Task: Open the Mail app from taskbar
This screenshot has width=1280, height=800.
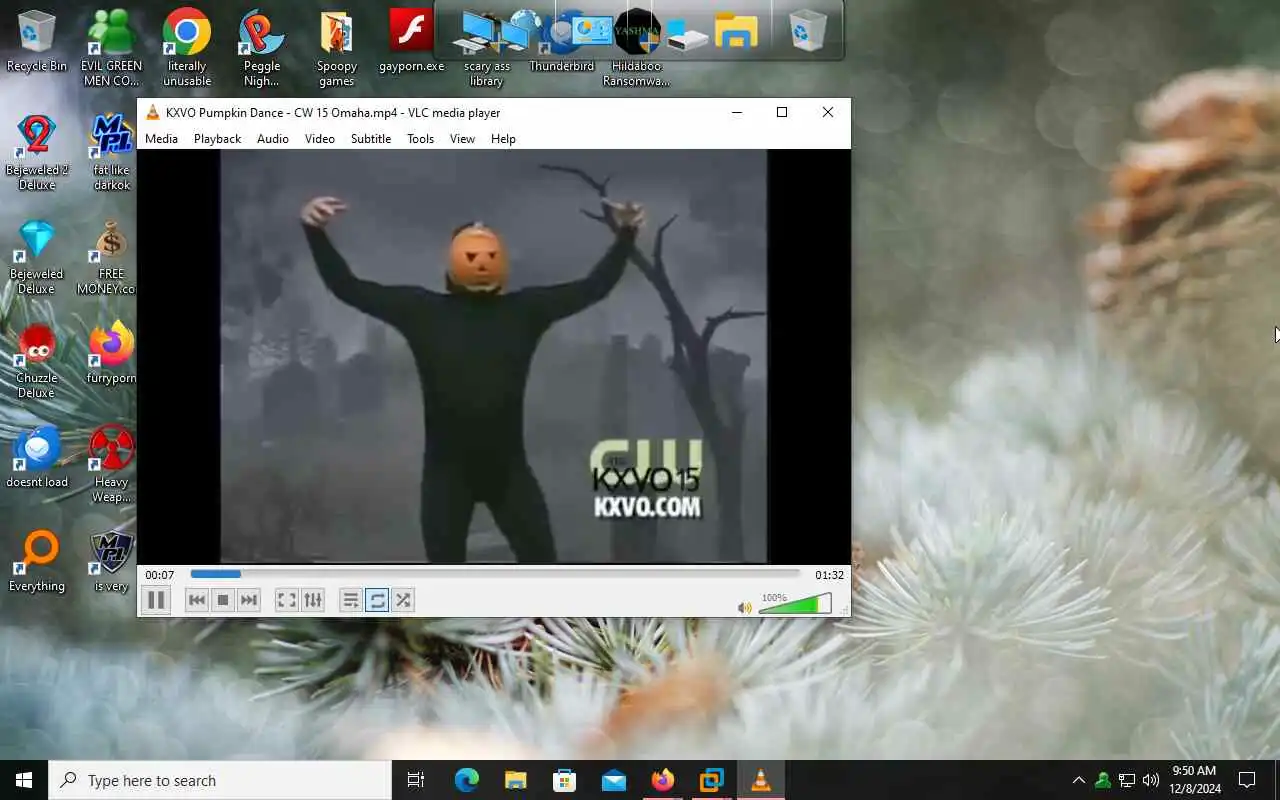Action: 613,780
